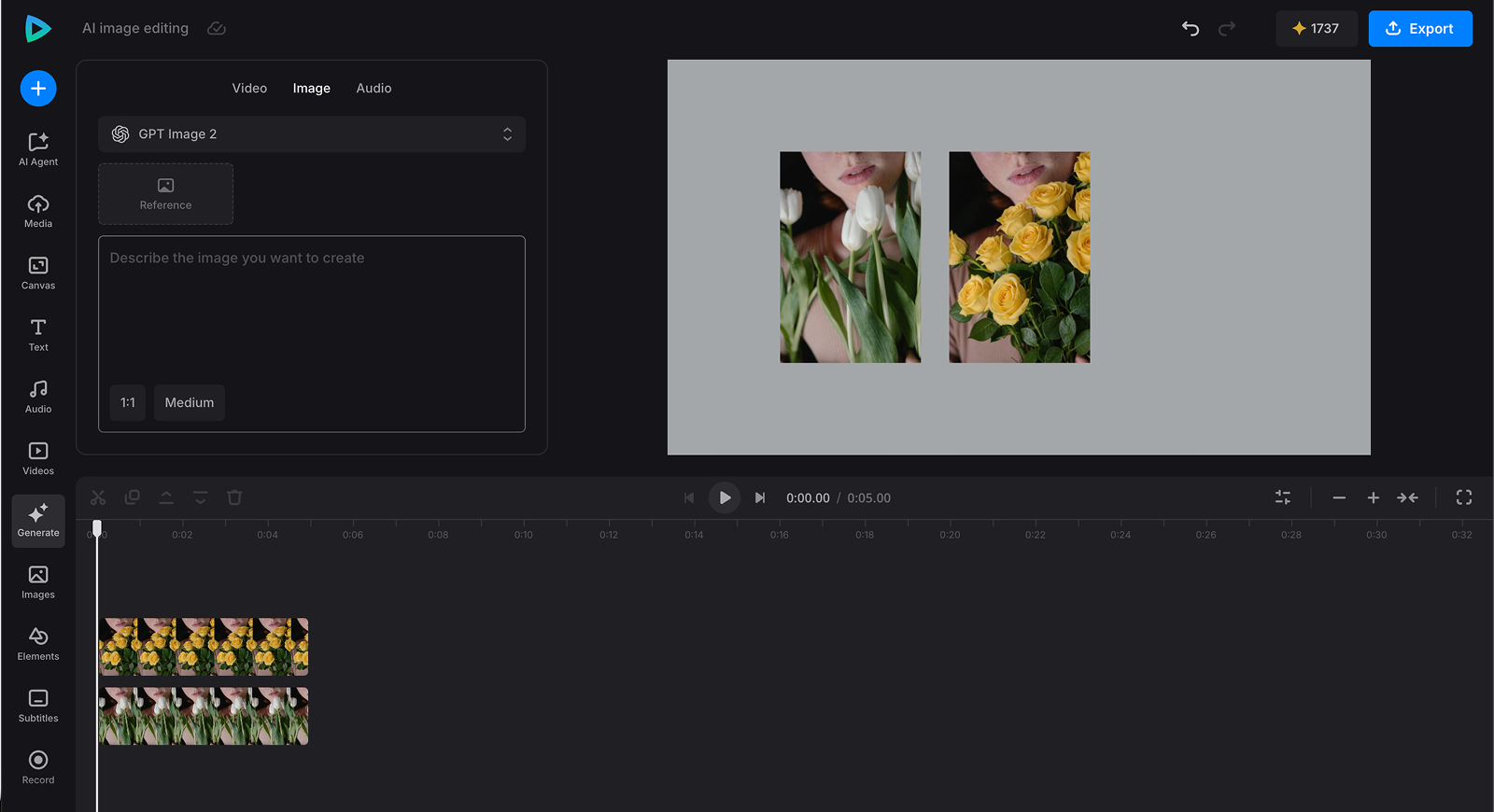This screenshot has width=1494, height=812.
Task: Open the 1:1 aspect ratio selector
Action: click(x=128, y=403)
